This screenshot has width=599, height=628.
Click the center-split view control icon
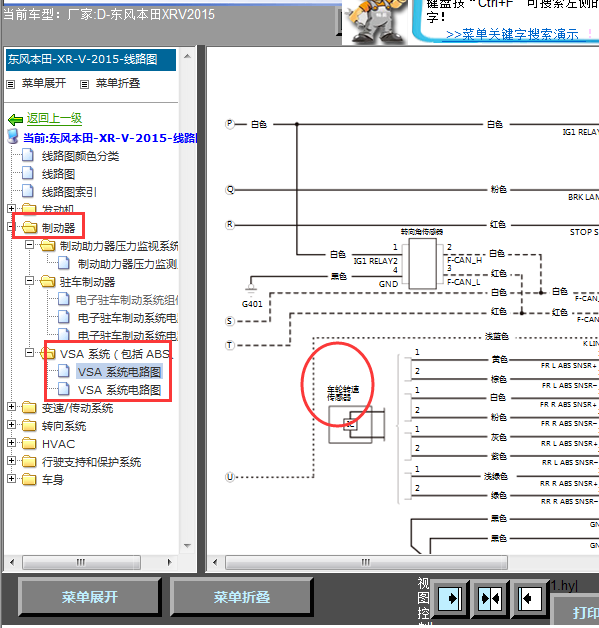click(490, 599)
